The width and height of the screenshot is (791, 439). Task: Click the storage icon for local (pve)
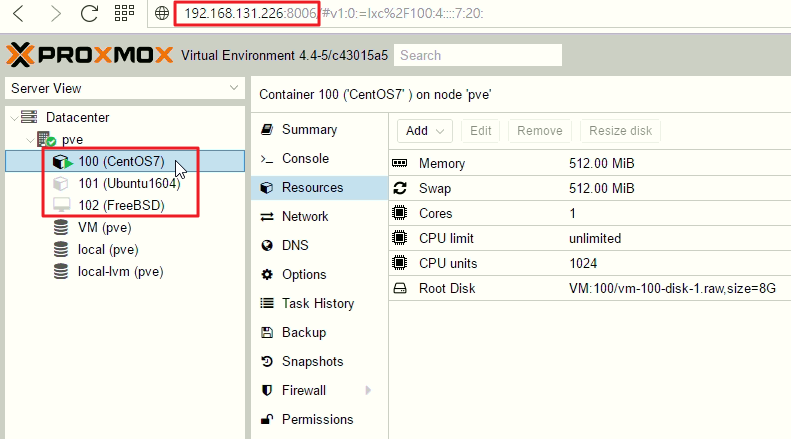(x=61, y=249)
